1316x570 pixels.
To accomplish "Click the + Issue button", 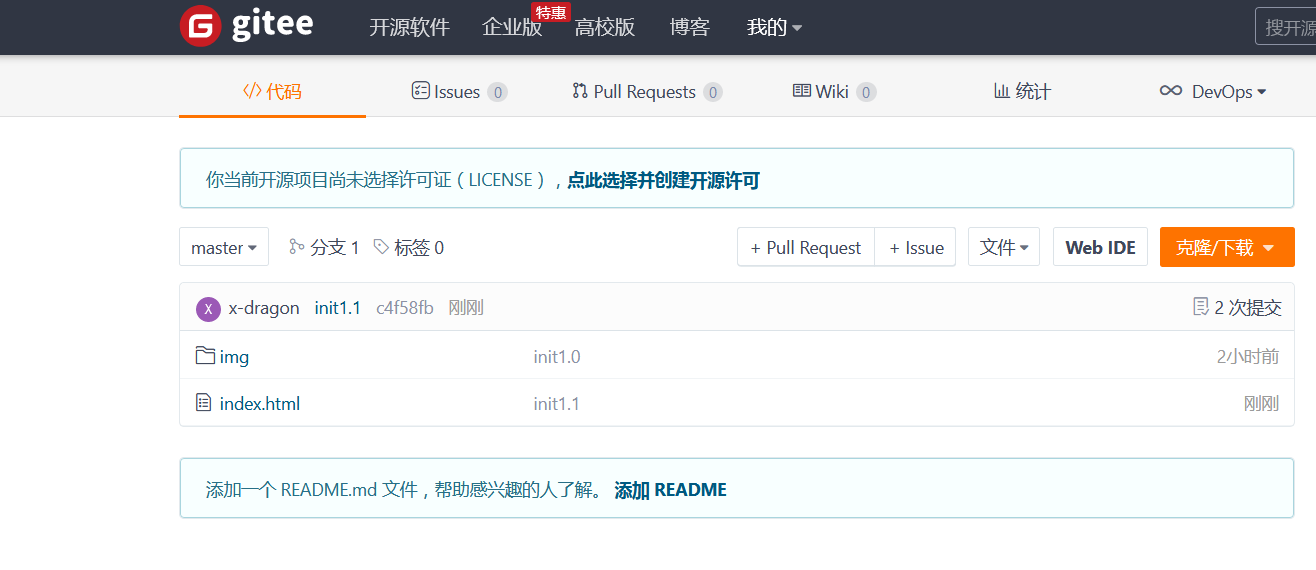I will (916, 247).
